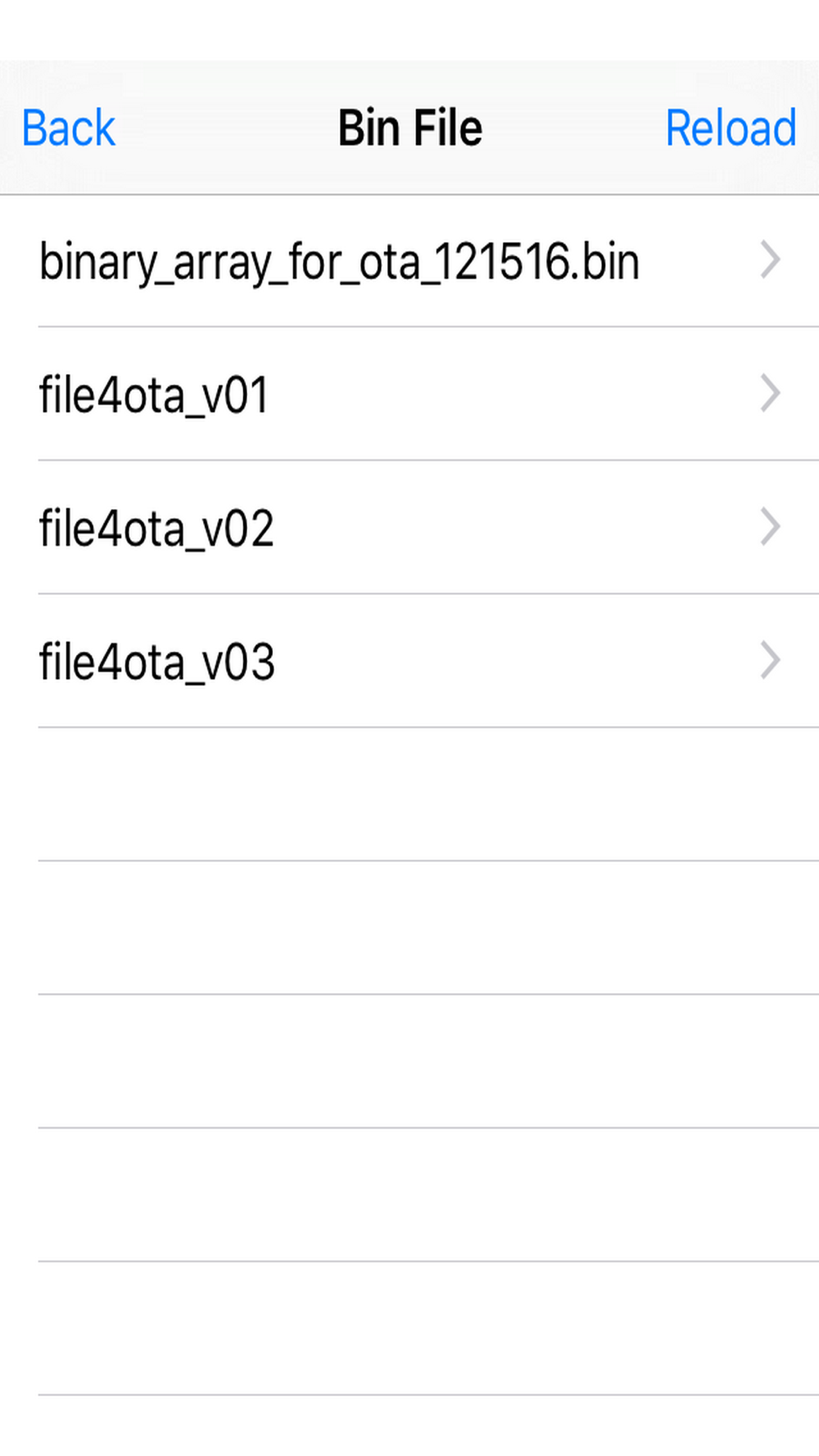Reload the bin file list
Screen dimensions: 819x1456
tap(730, 129)
